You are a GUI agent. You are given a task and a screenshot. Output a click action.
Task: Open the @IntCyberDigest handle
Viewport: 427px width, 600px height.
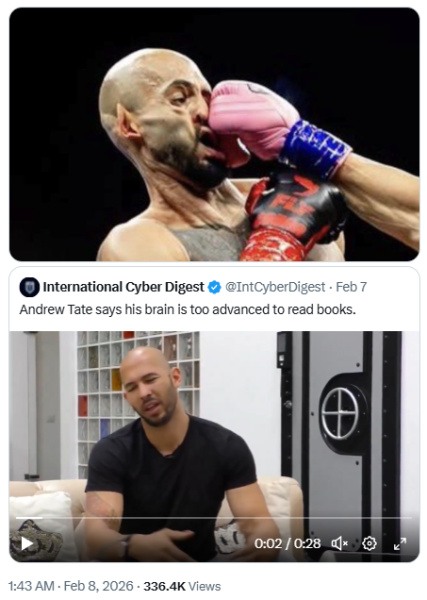point(275,287)
